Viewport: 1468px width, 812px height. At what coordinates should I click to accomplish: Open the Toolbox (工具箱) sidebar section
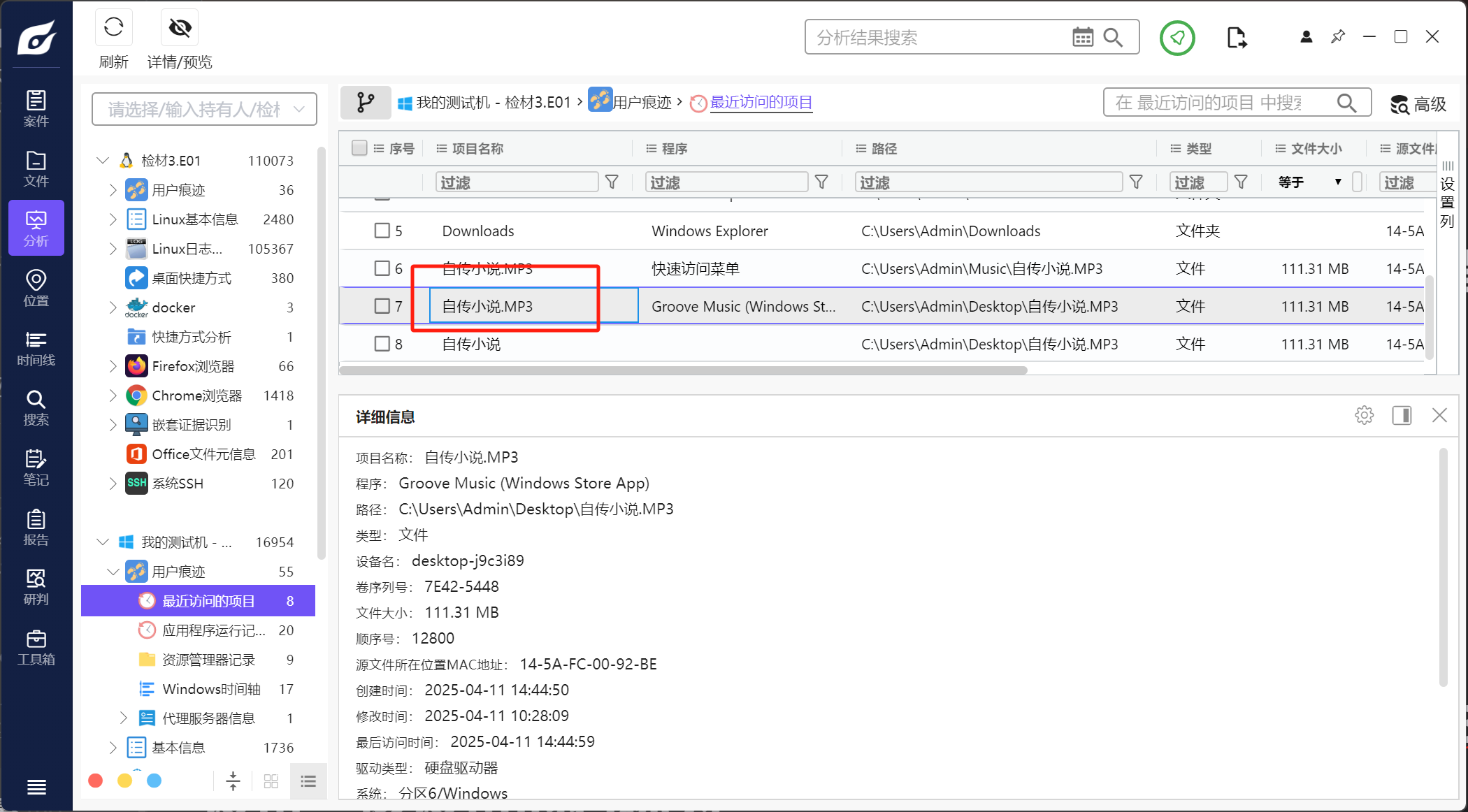pos(36,647)
